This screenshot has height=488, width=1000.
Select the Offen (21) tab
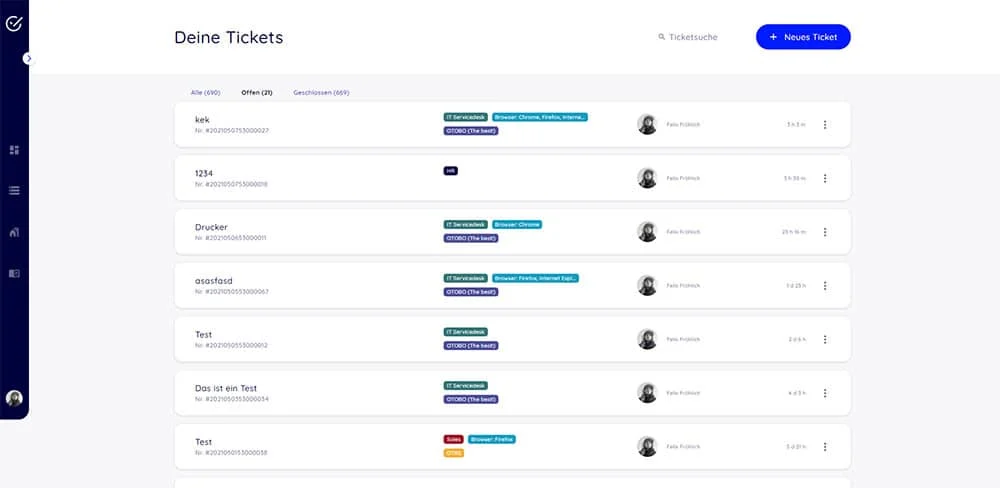[257, 92]
